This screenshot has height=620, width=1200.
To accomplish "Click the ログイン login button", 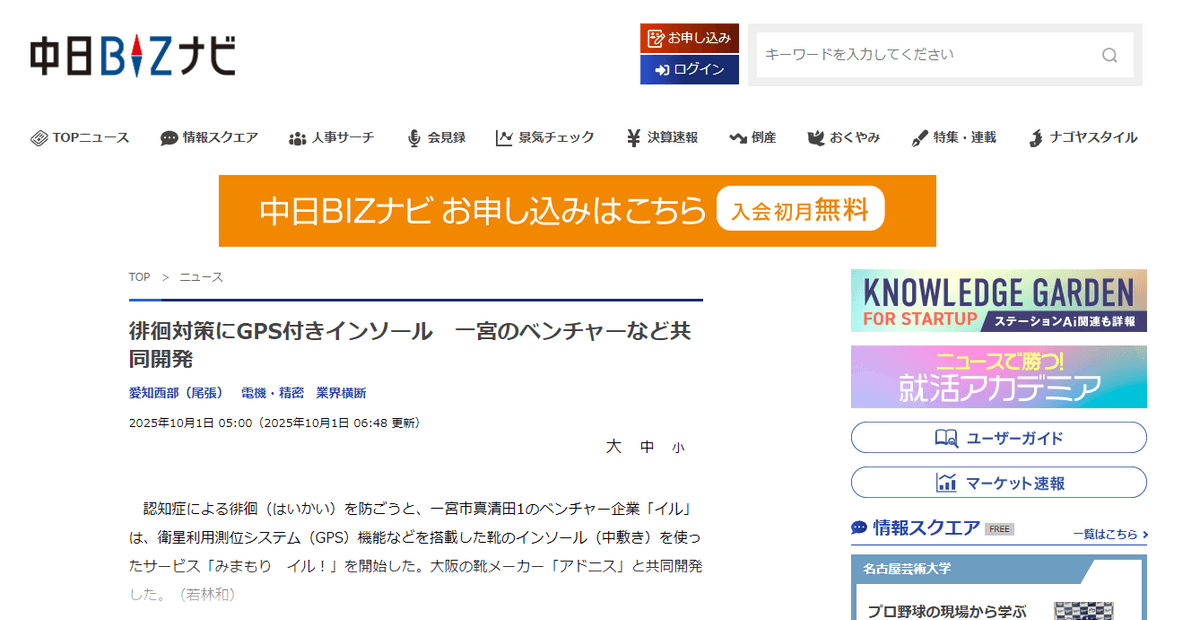I will coord(690,69).
